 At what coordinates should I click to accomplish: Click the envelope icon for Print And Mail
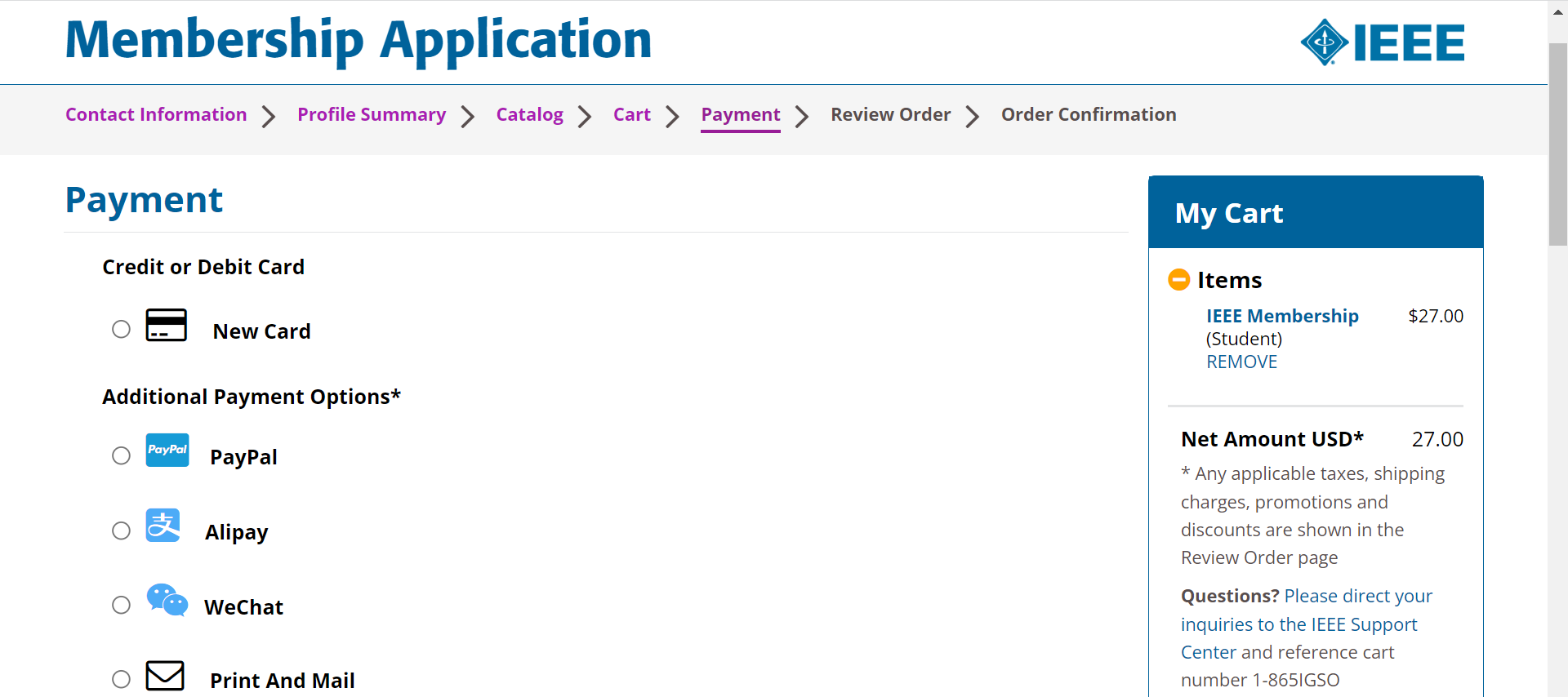pos(165,676)
